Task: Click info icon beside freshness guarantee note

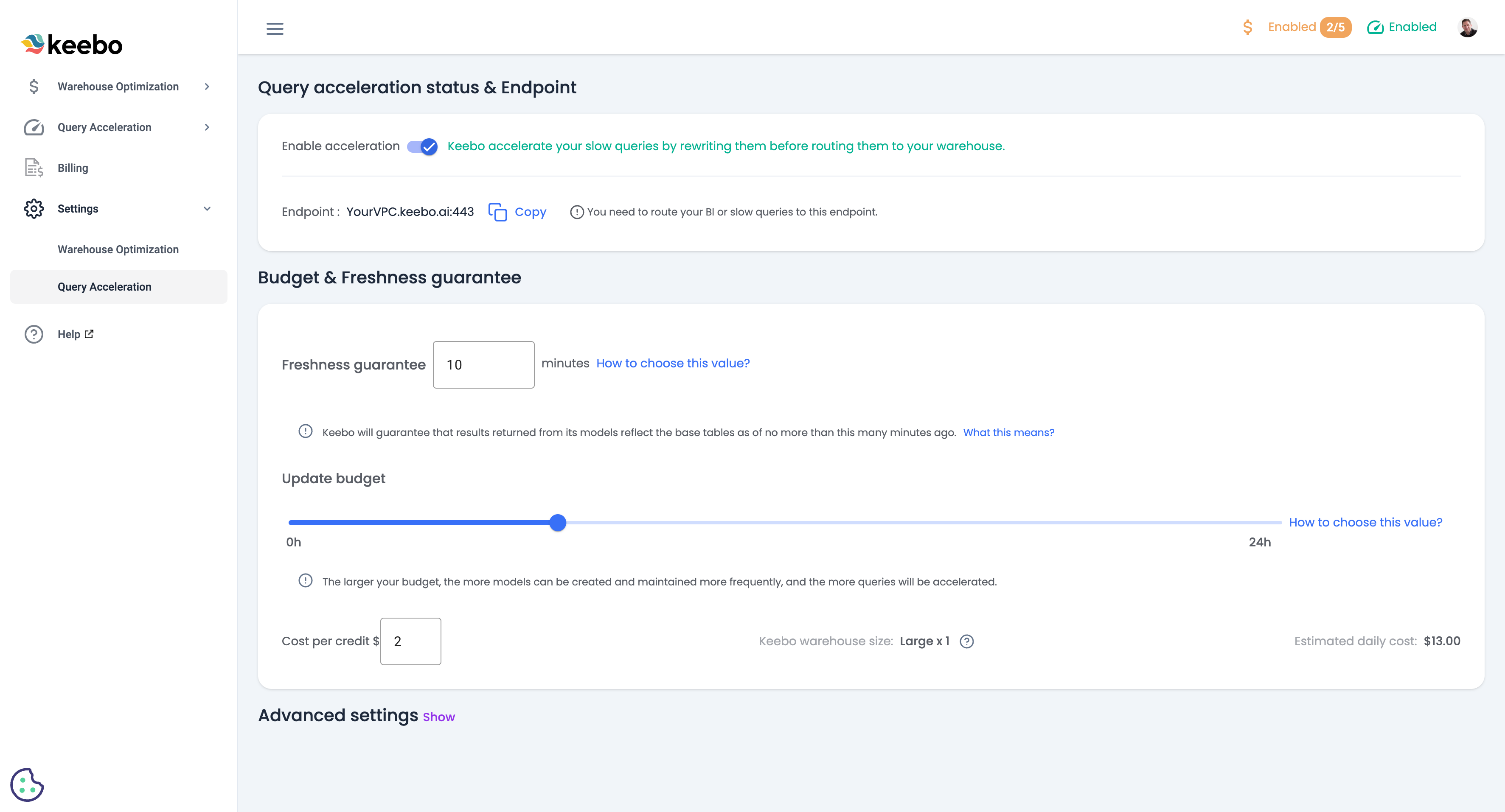Action: coord(306,431)
